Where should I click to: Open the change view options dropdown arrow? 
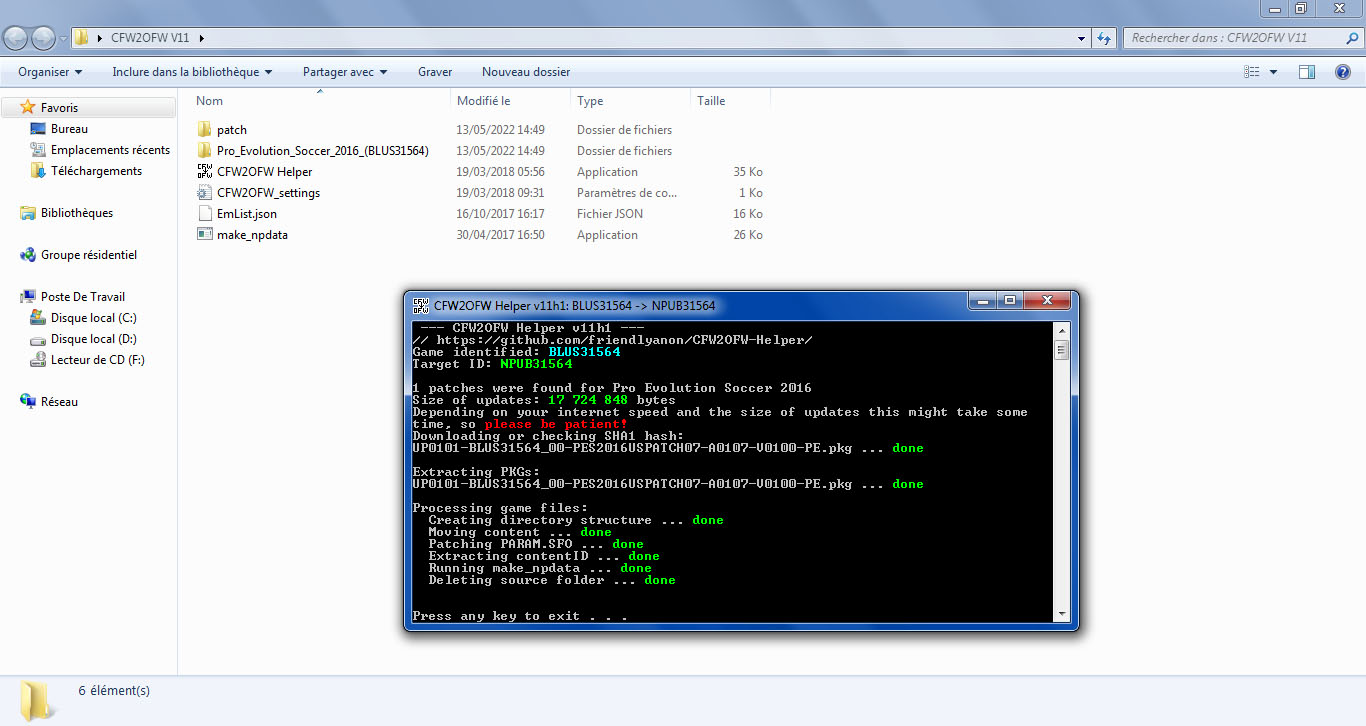pyautogui.click(x=1273, y=72)
